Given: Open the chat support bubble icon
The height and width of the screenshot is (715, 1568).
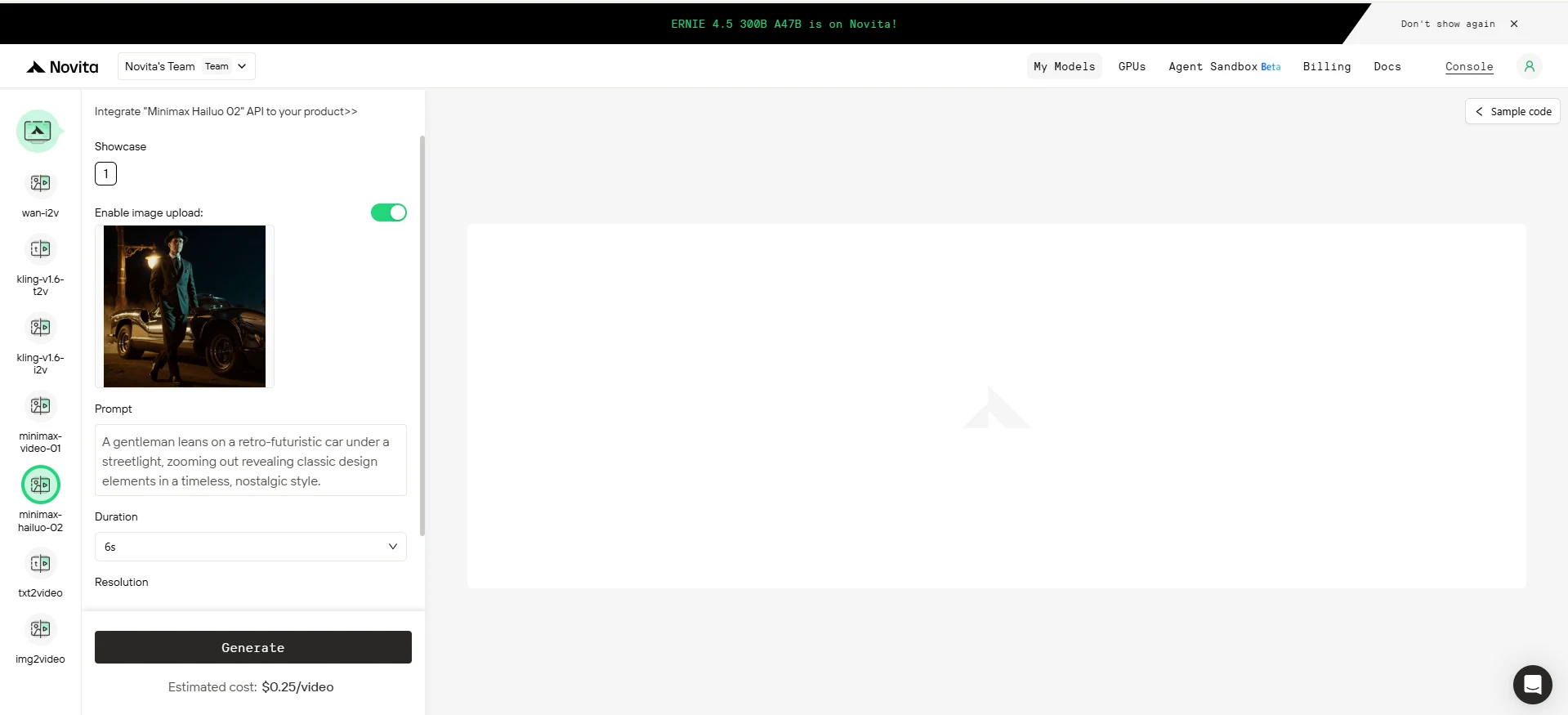Looking at the screenshot, I should point(1532,684).
